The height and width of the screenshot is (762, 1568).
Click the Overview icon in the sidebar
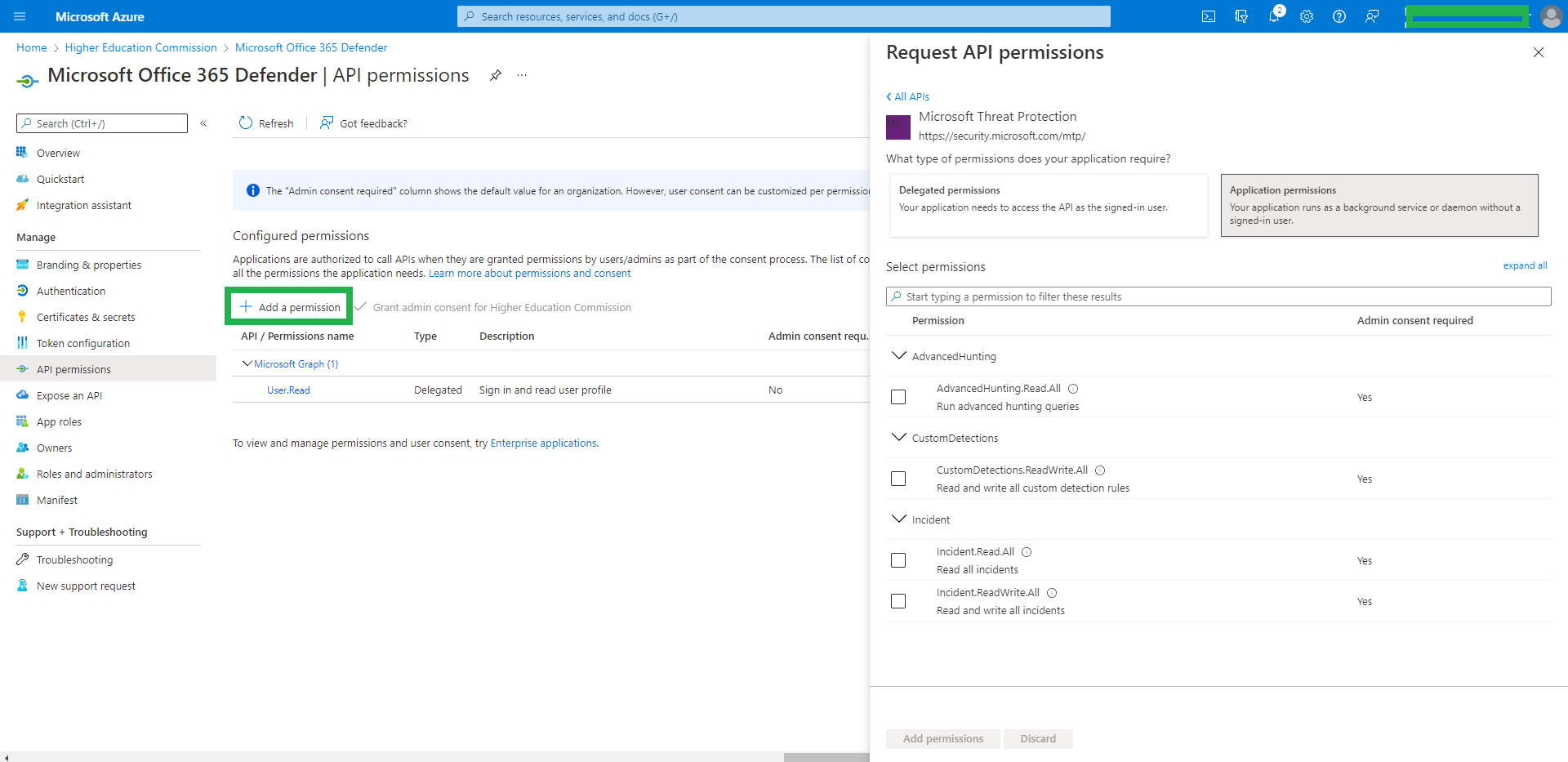[22, 153]
